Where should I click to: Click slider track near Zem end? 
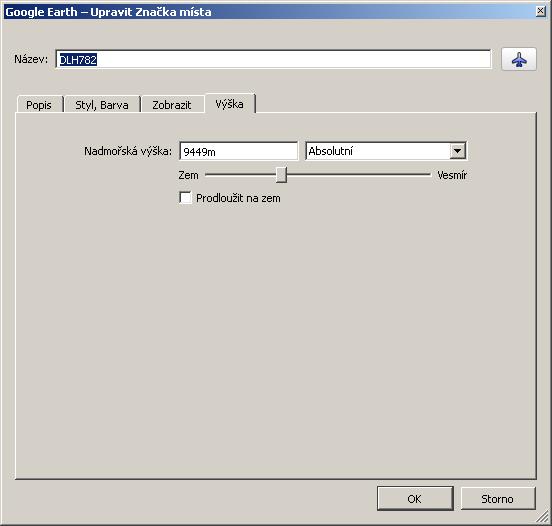(x=218, y=175)
